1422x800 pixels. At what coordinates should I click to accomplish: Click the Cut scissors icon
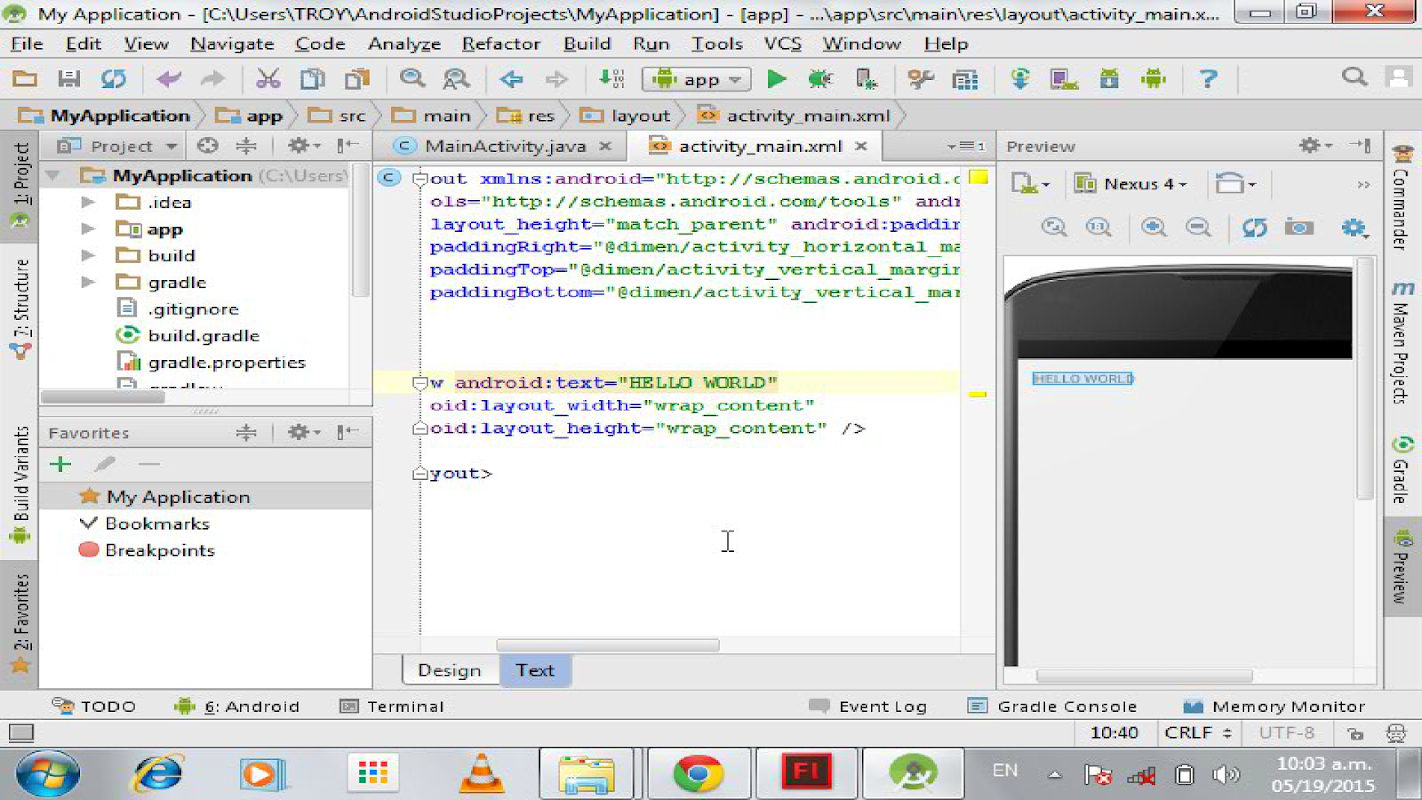click(x=268, y=79)
